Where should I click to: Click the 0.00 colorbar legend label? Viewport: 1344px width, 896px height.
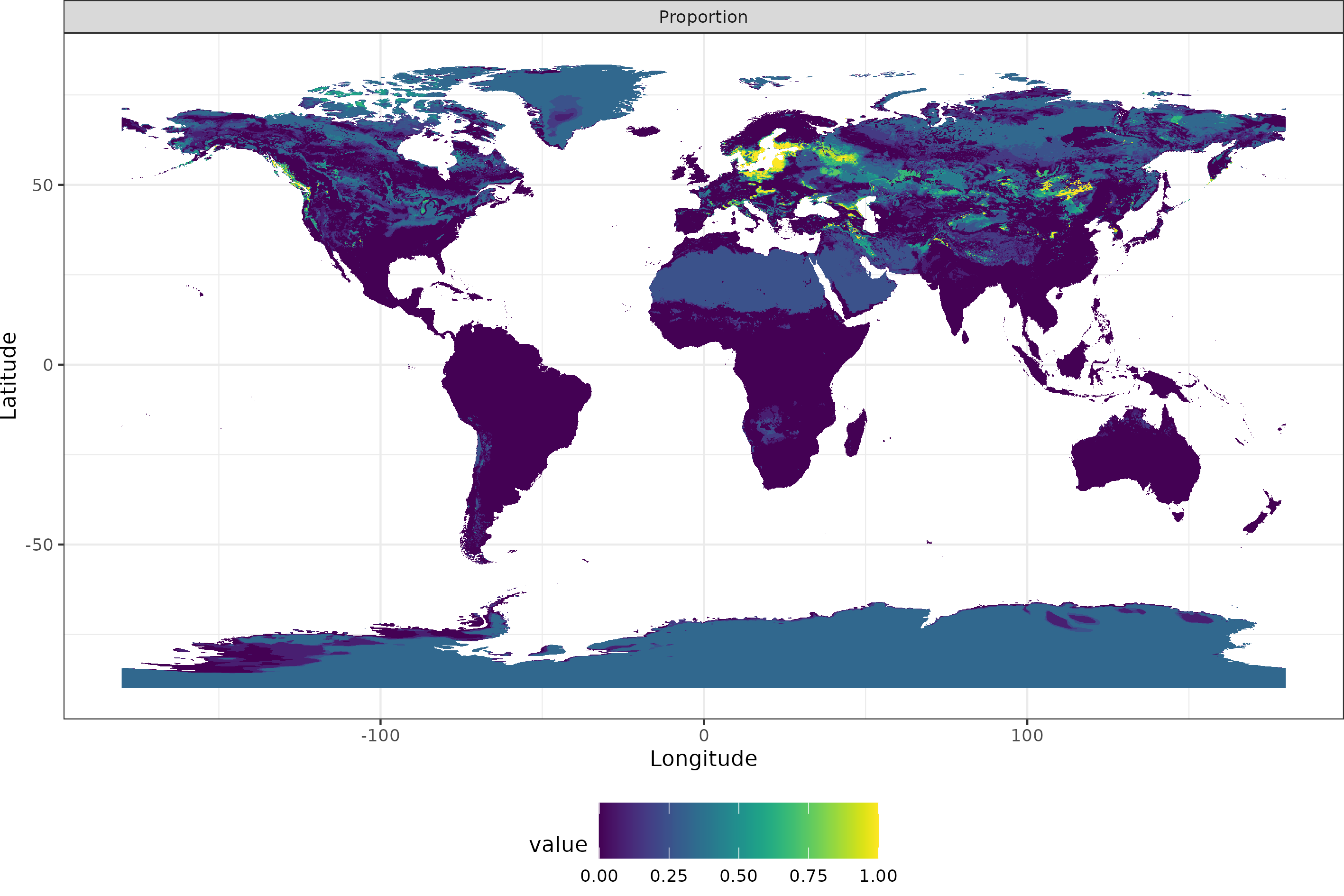point(598,876)
